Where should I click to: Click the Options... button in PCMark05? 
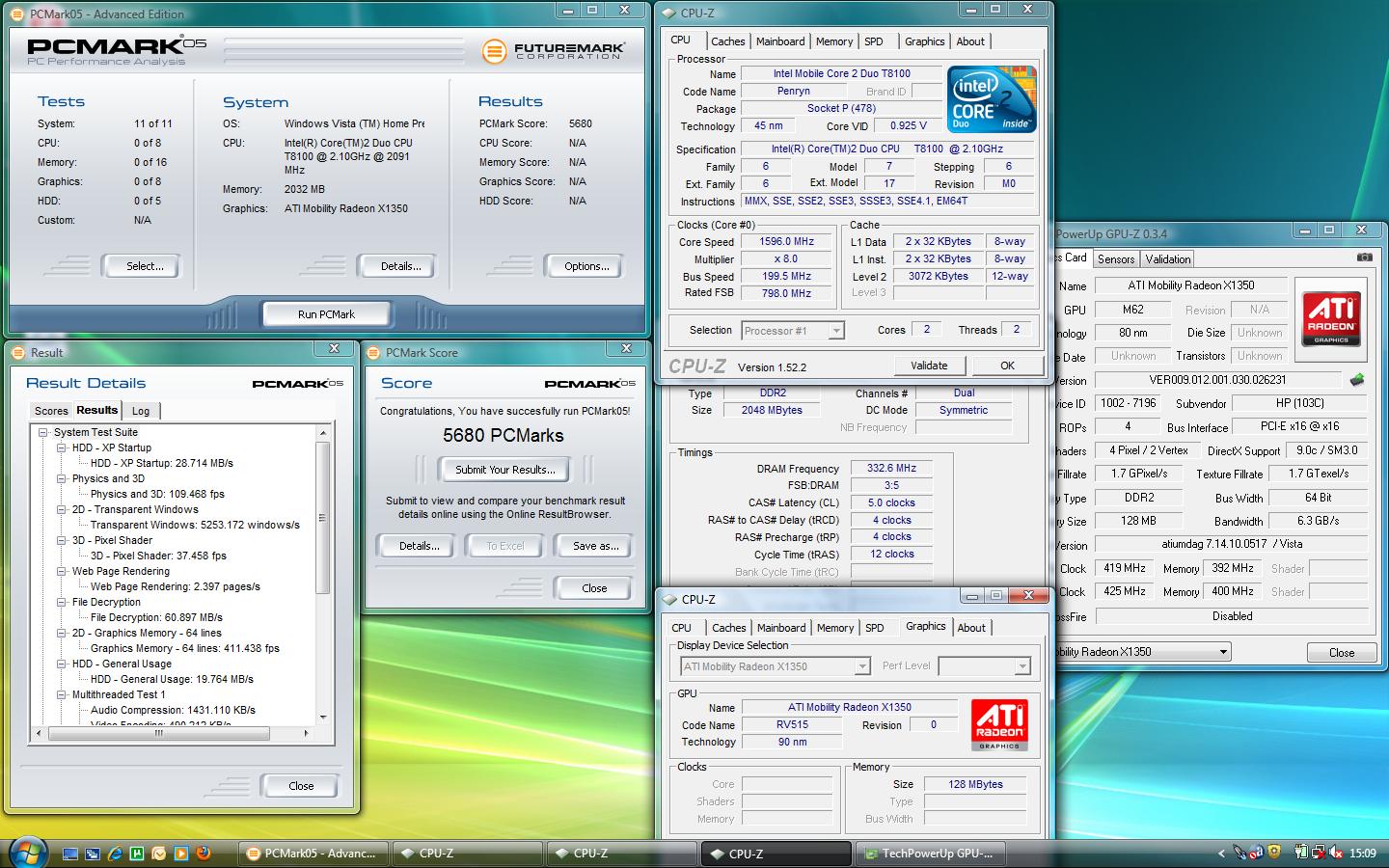click(x=586, y=266)
